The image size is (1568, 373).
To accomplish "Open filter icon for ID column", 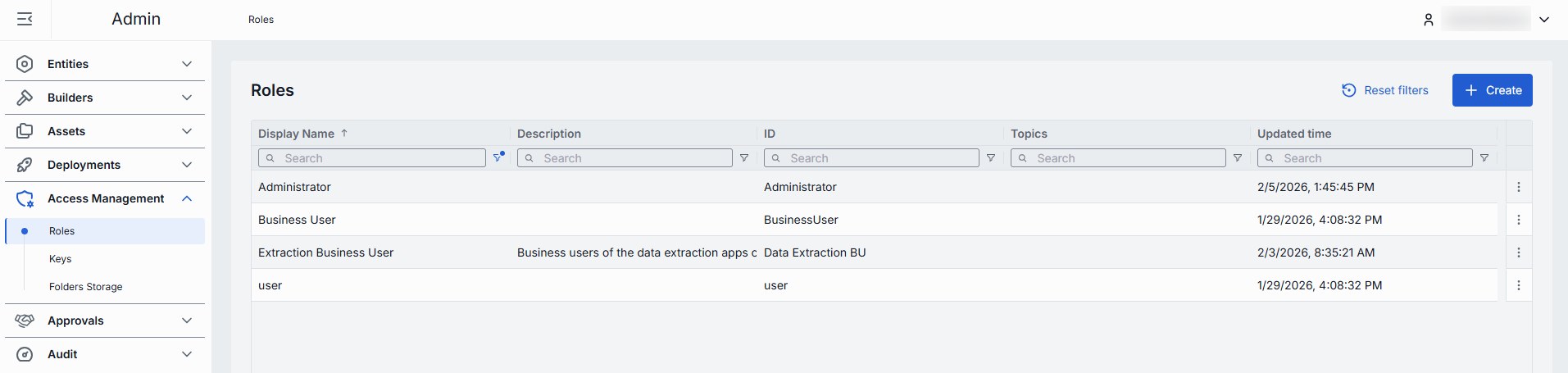I will pyautogui.click(x=991, y=158).
